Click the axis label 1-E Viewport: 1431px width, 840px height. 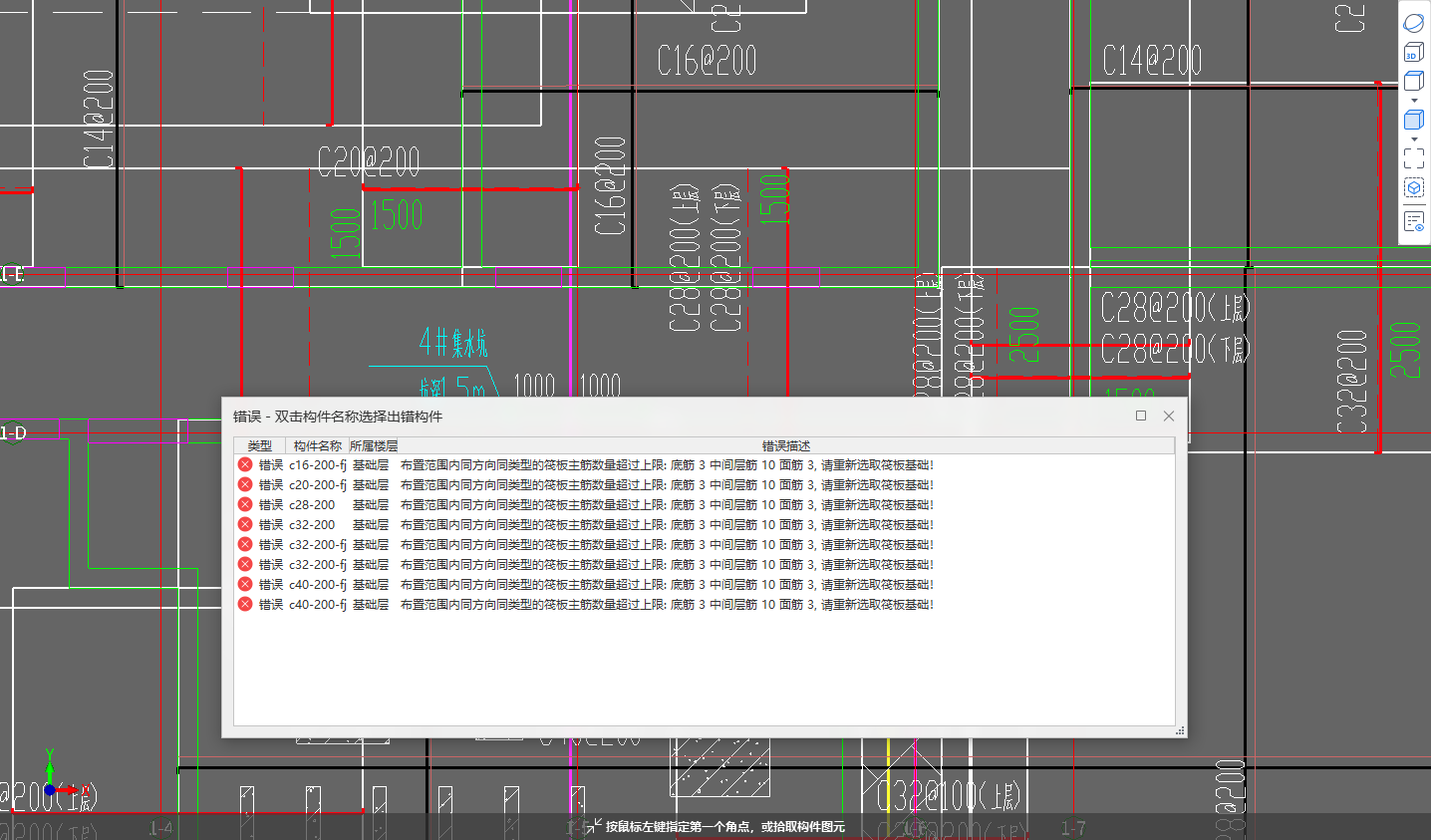pos(12,274)
